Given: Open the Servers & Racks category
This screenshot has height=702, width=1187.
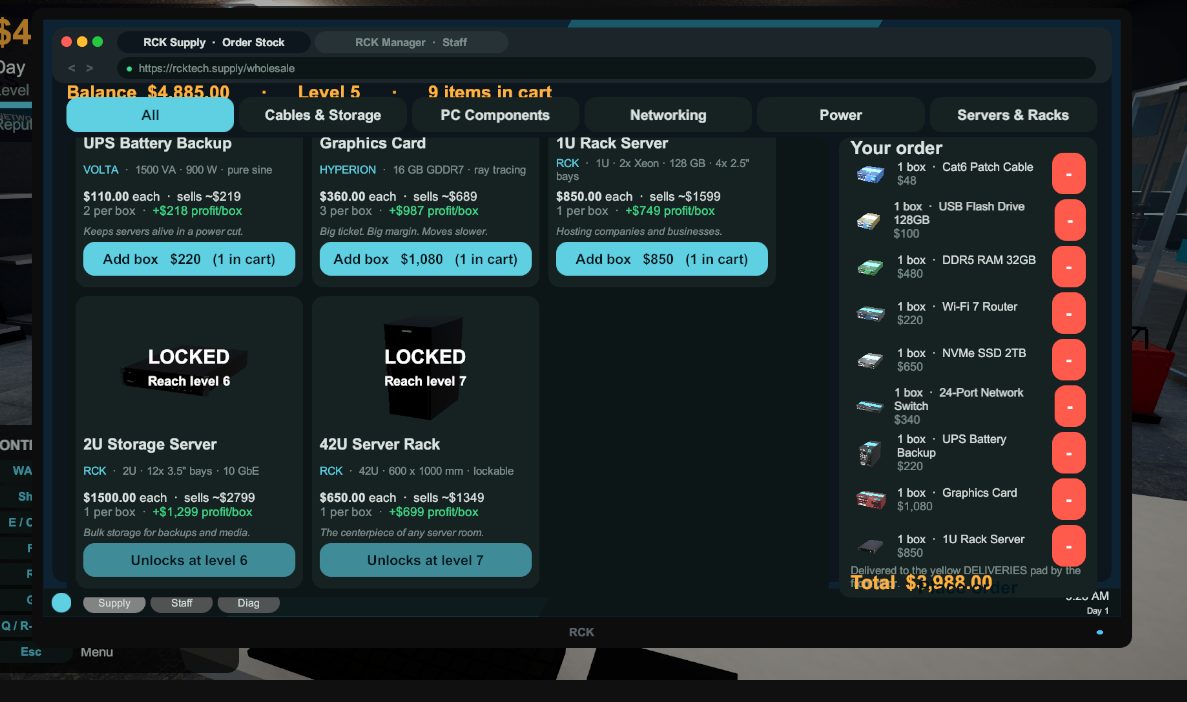Looking at the screenshot, I should [1013, 115].
